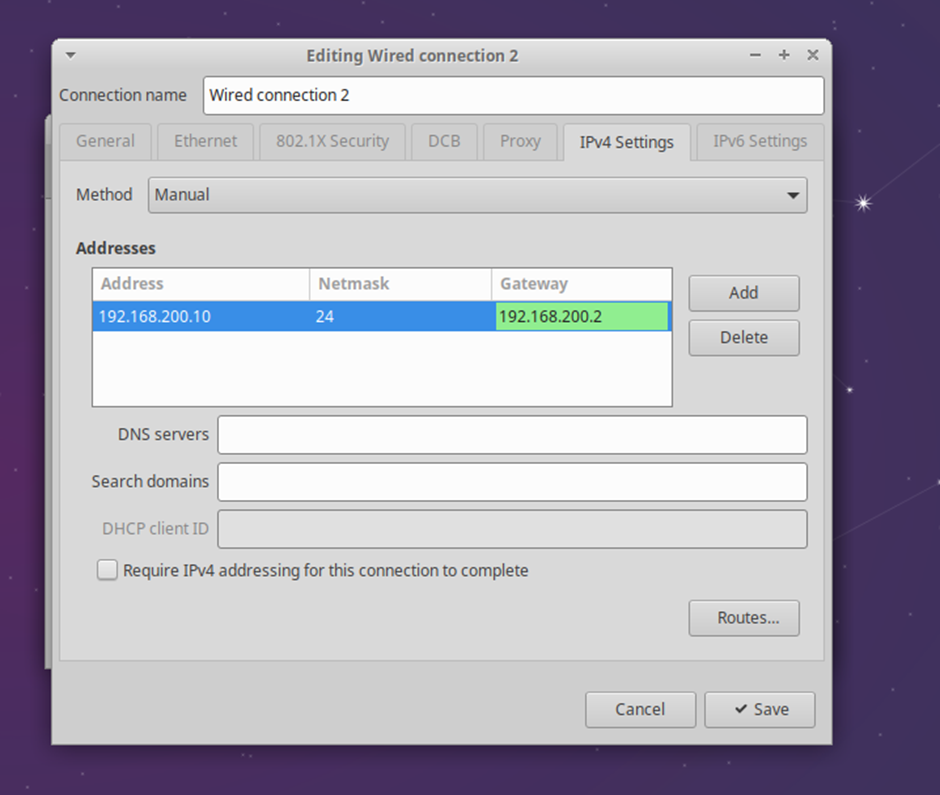Click Add to create a new address

coord(743,293)
